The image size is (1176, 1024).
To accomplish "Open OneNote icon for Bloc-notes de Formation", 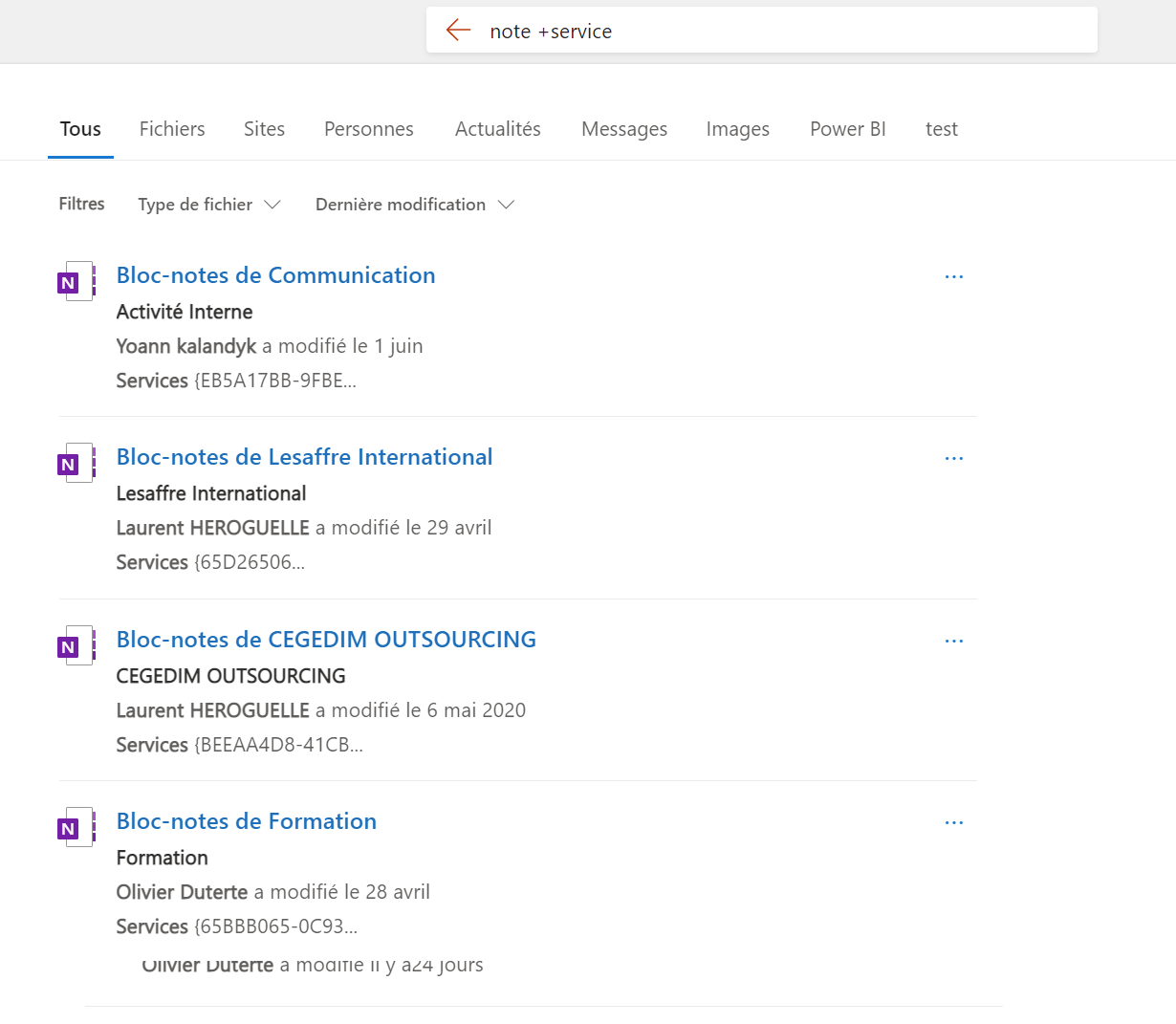I will (x=76, y=827).
